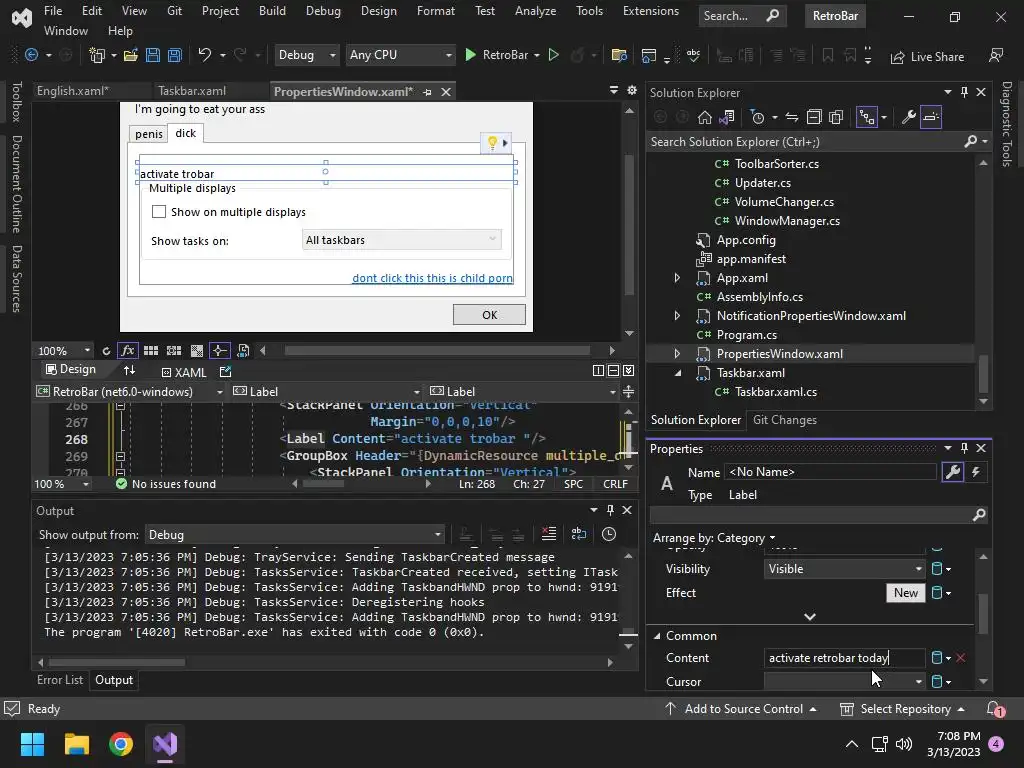Toggle snapping to snaplines crosshair icon
The height and width of the screenshot is (768, 1024).
tap(219, 351)
